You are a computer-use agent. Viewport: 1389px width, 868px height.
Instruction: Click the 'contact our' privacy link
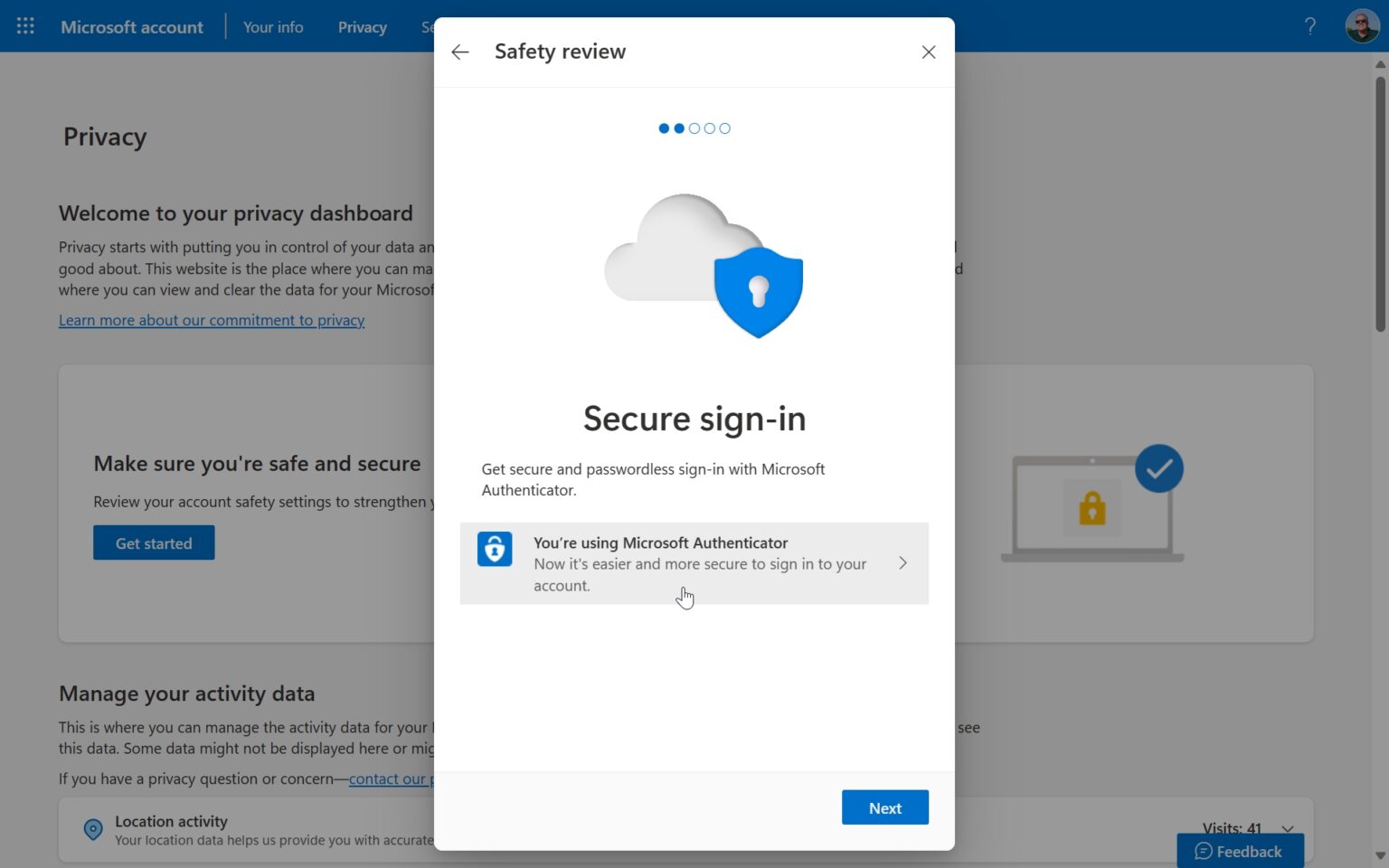[x=391, y=778]
